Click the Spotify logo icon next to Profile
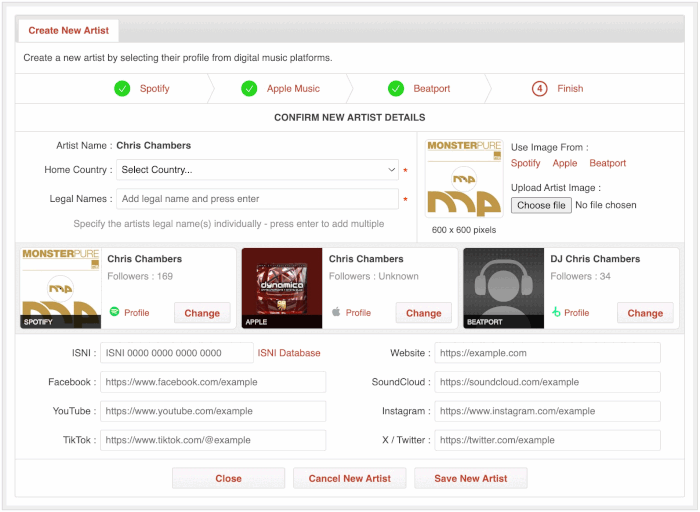 (114, 312)
